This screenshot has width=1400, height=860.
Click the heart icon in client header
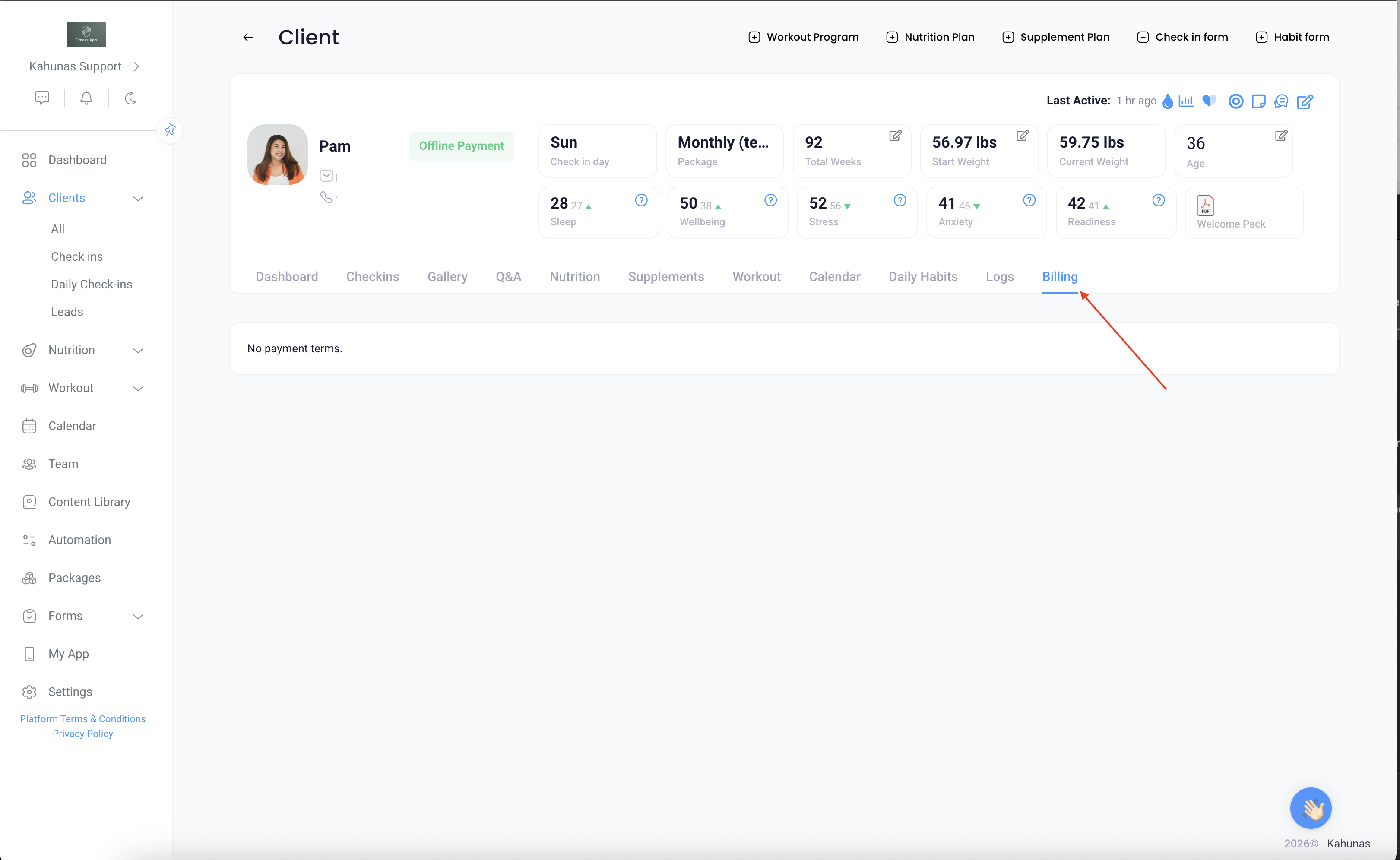[x=1209, y=101]
